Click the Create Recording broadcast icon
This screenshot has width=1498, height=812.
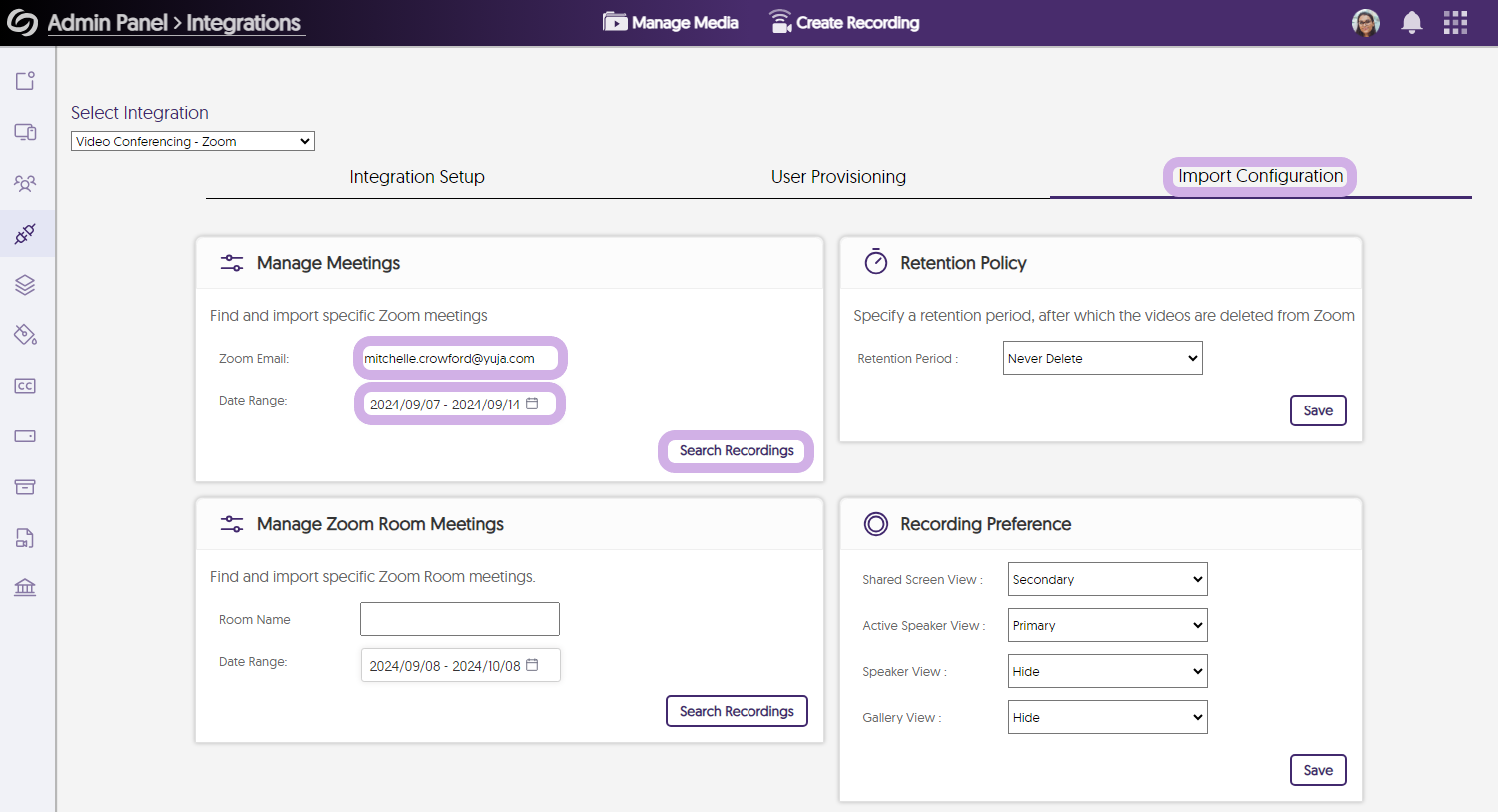click(780, 22)
